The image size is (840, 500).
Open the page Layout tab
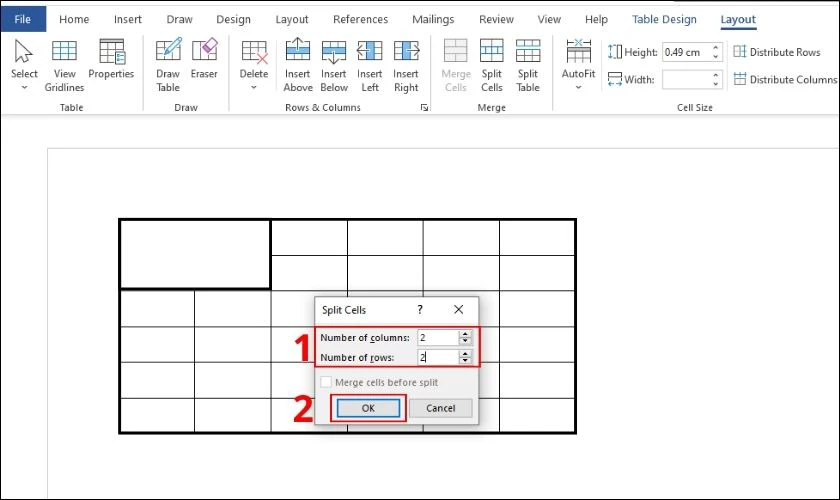click(x=292, y=19)
